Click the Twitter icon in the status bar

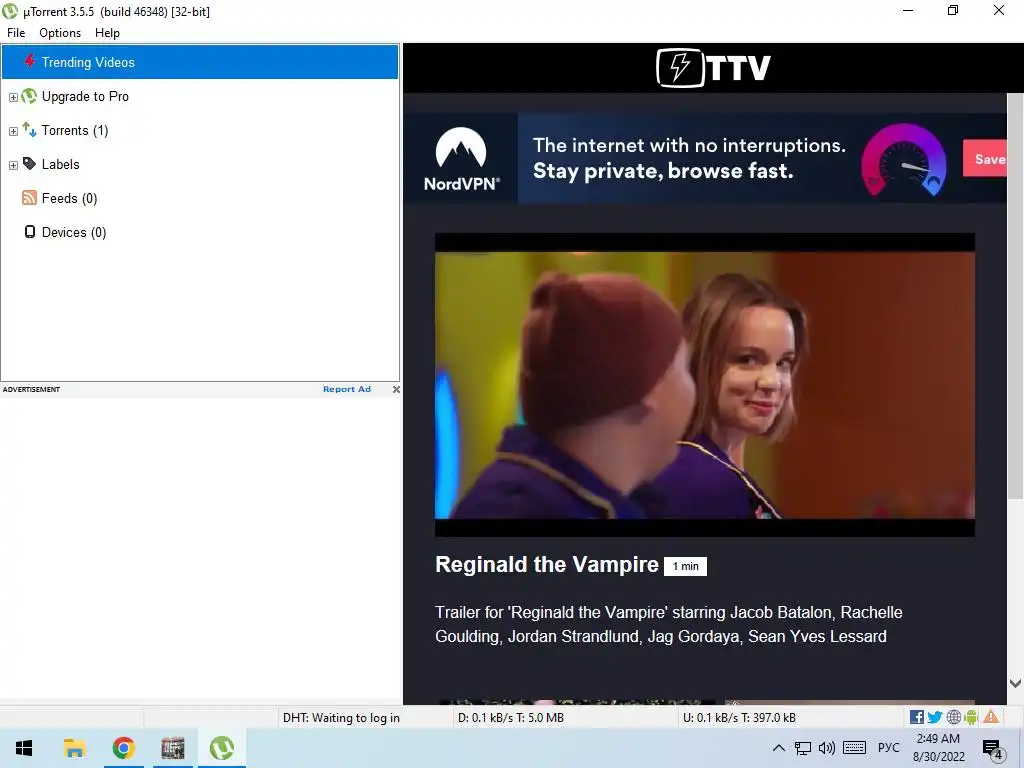click(x=935, y=717)
